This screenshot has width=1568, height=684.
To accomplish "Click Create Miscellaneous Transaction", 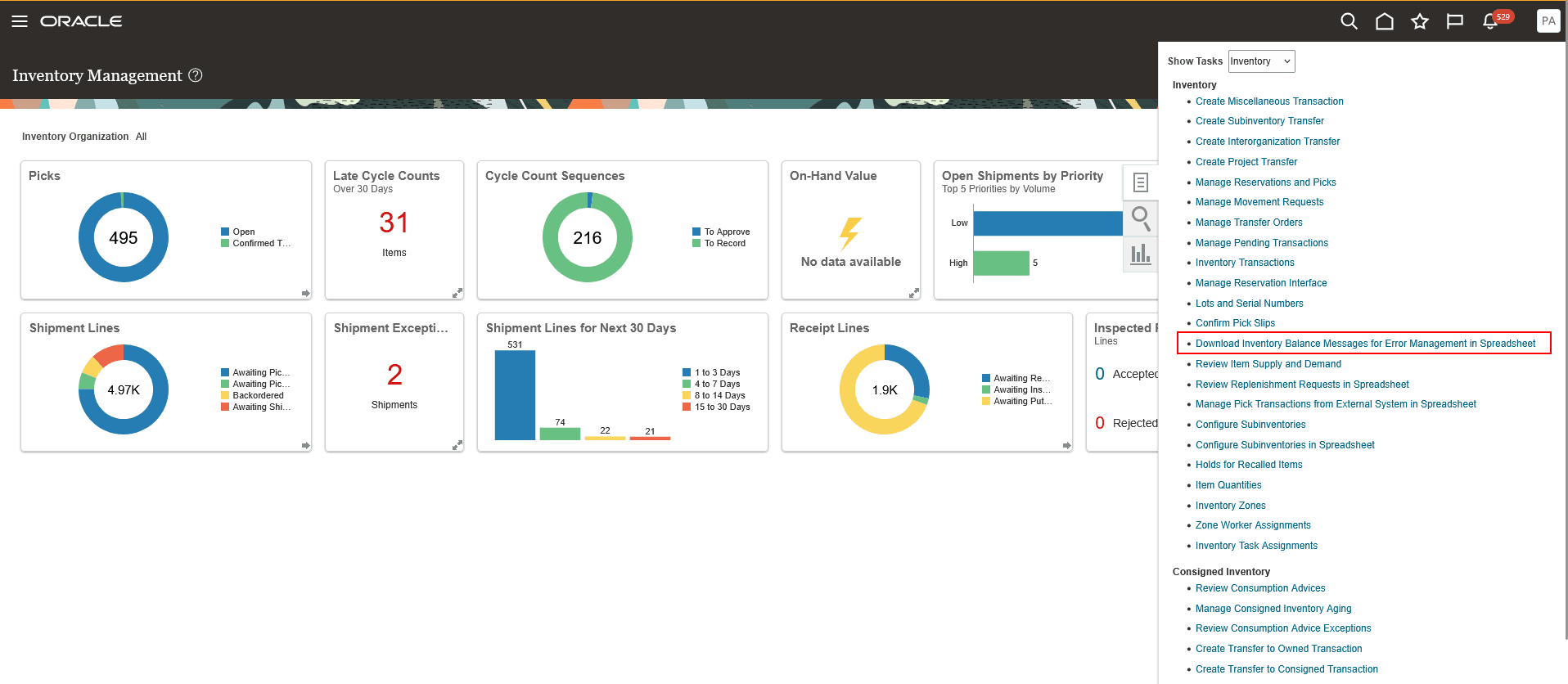I will point(1269,101).
